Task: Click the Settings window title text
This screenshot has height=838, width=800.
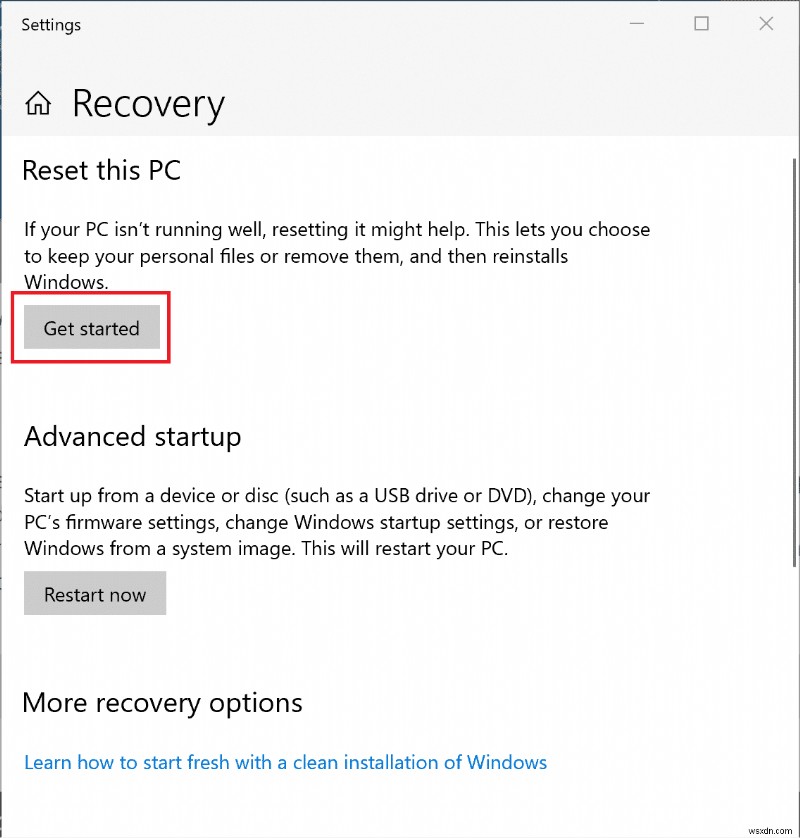Action: click(51, 24)
